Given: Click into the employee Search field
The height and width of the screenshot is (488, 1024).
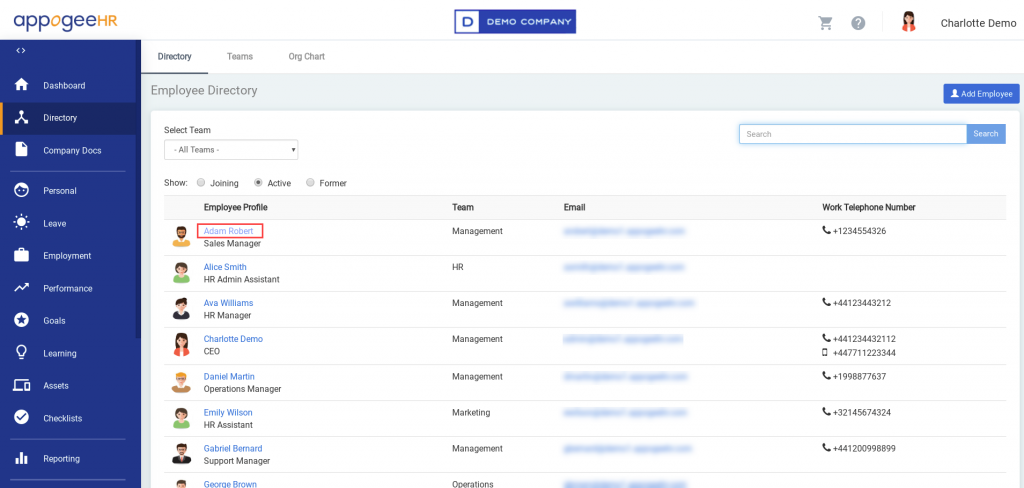Looking at the screenshot, I should pyautogui.click(x=852, y=134).
